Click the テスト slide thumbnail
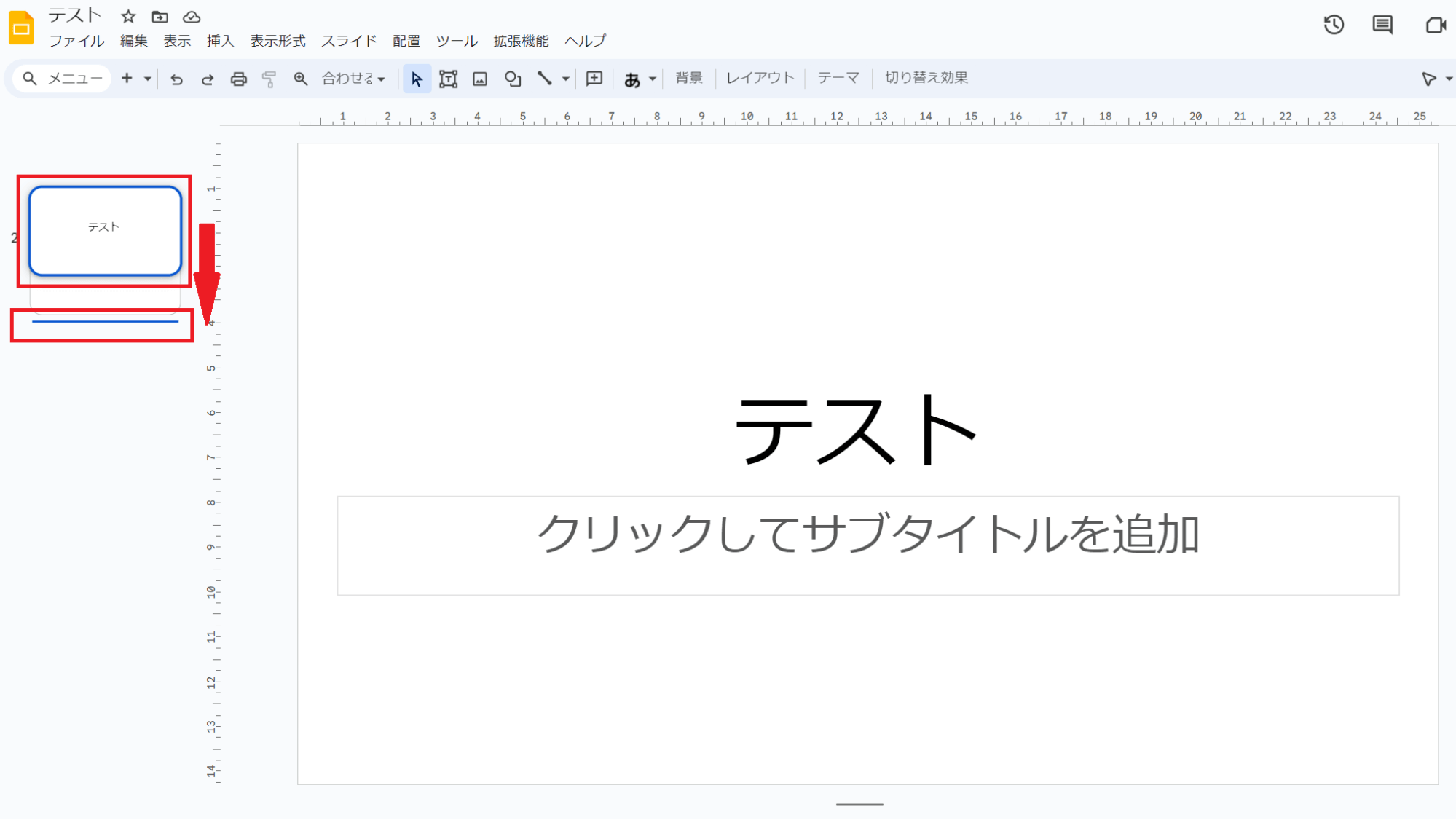Screen dimensions: 1456x820 point(105,230)
